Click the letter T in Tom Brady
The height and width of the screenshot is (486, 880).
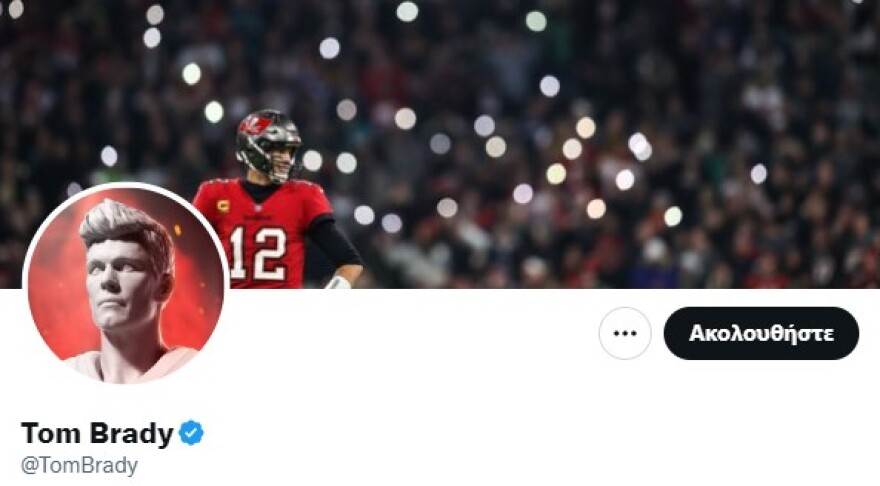point(31,433)
